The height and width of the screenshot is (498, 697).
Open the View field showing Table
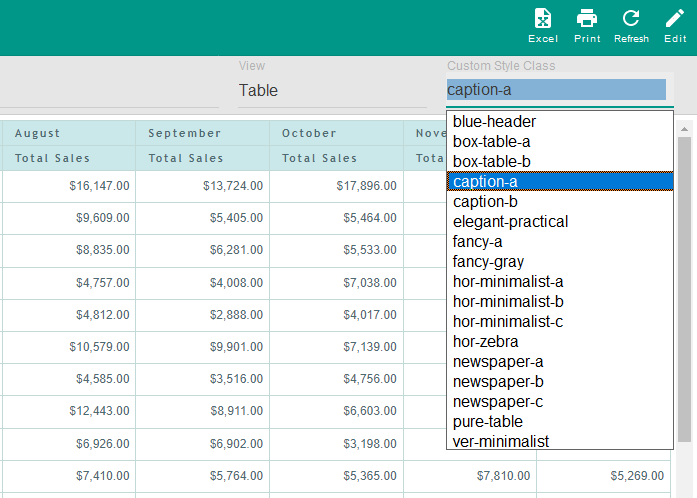[x=332, y=90]
